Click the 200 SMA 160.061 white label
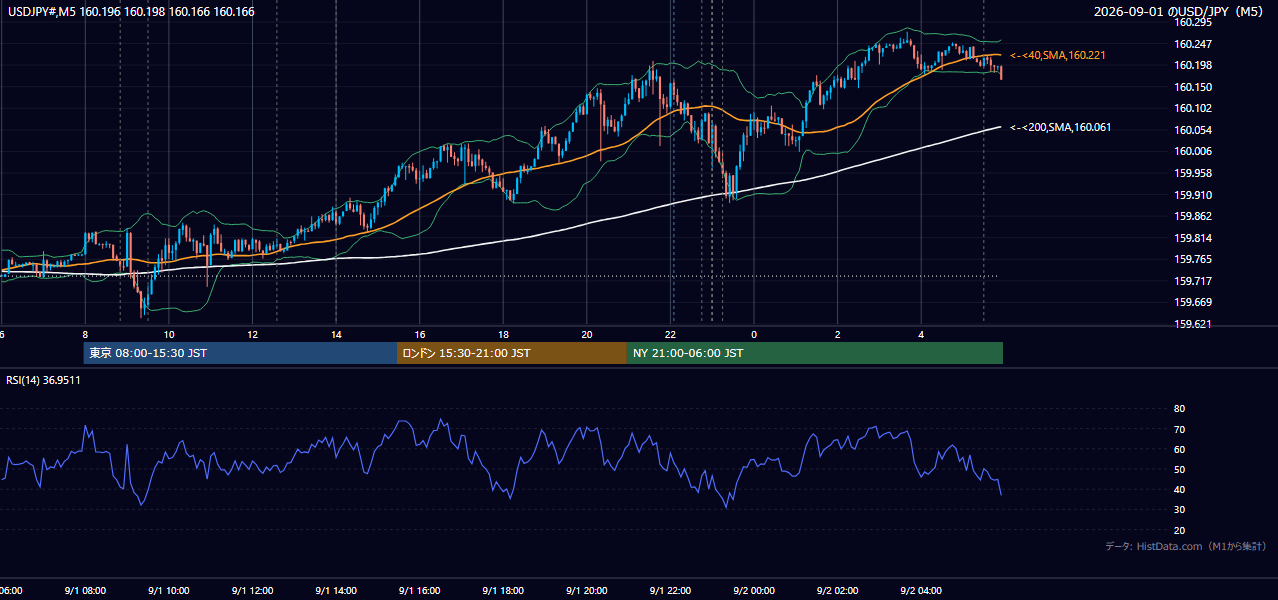This screenshot has width=1278, height=600. tap(1061, 127)
